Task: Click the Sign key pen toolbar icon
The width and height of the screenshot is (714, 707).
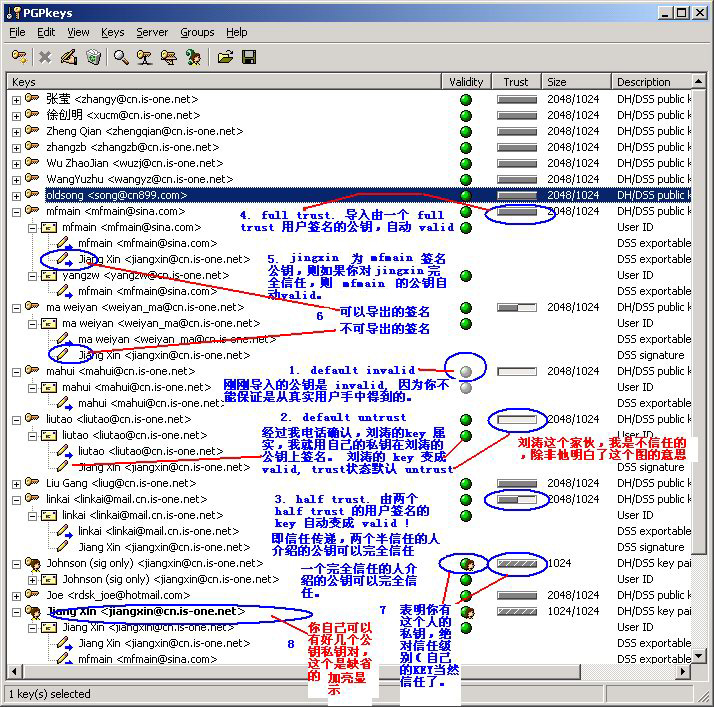Action: [69, 57]
